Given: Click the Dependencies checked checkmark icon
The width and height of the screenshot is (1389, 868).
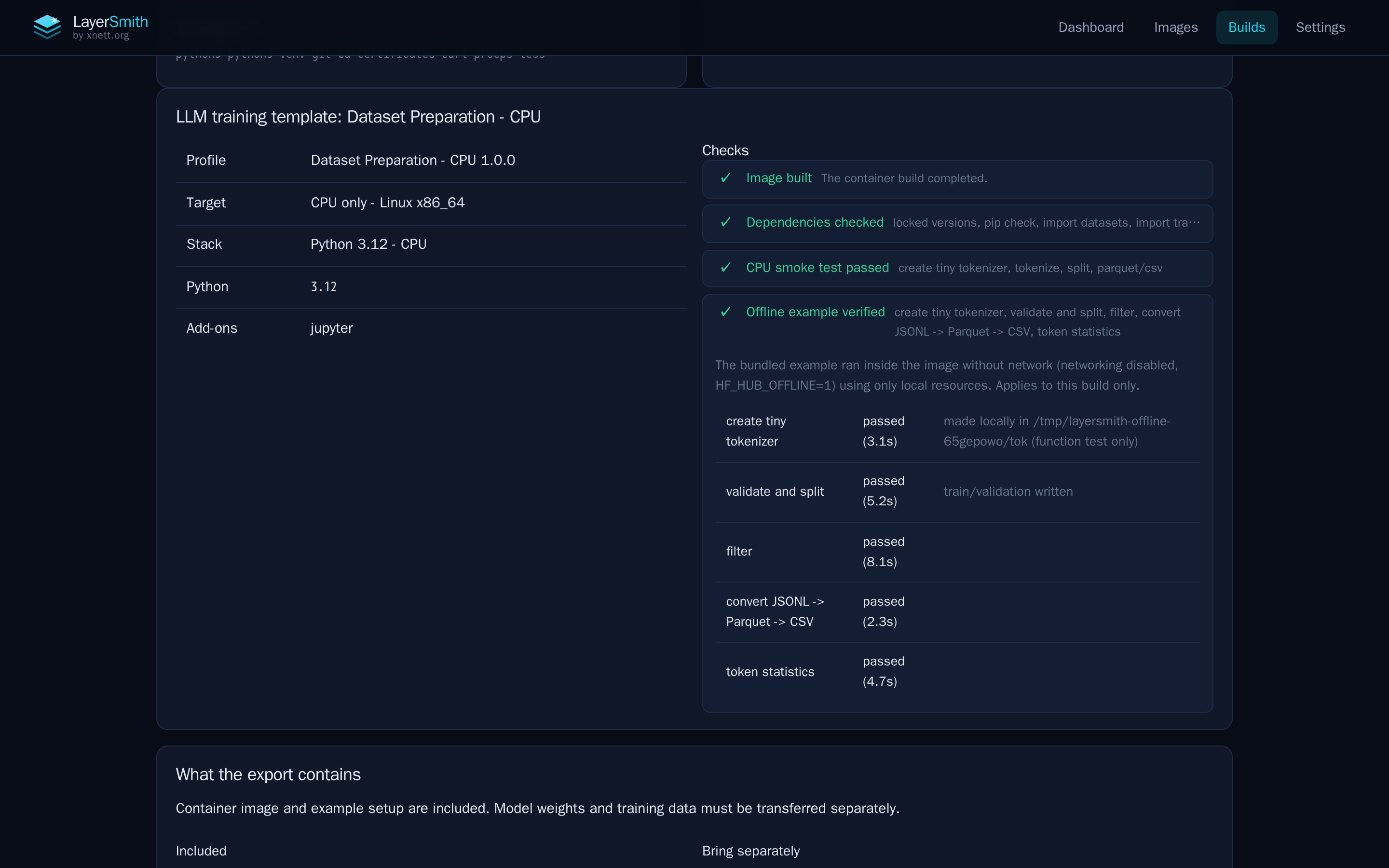Looking at the screenshot, I should coord(725,222).
